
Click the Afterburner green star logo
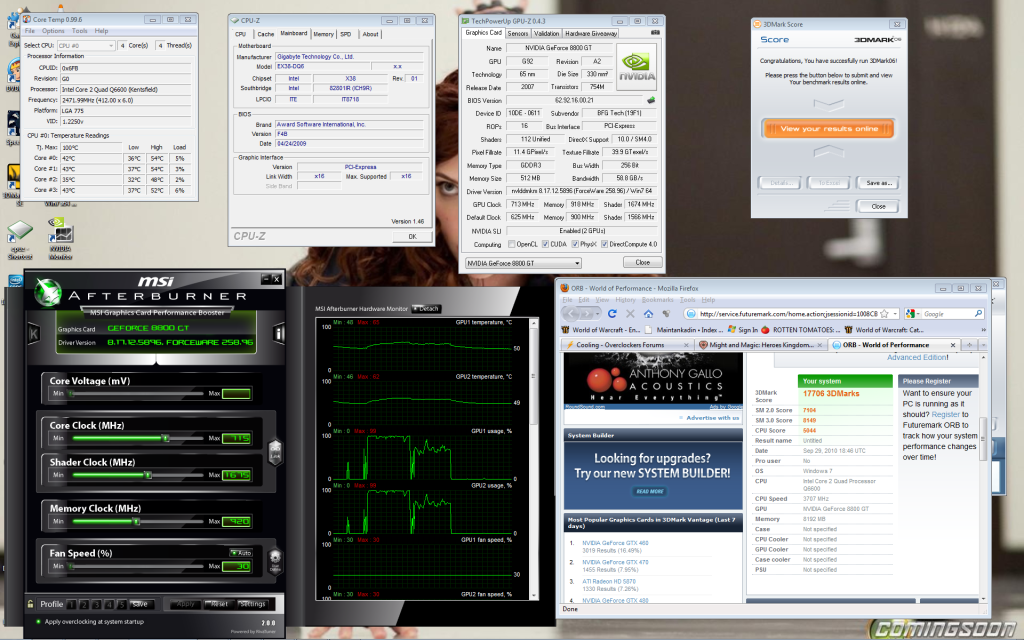click(48, 292)
